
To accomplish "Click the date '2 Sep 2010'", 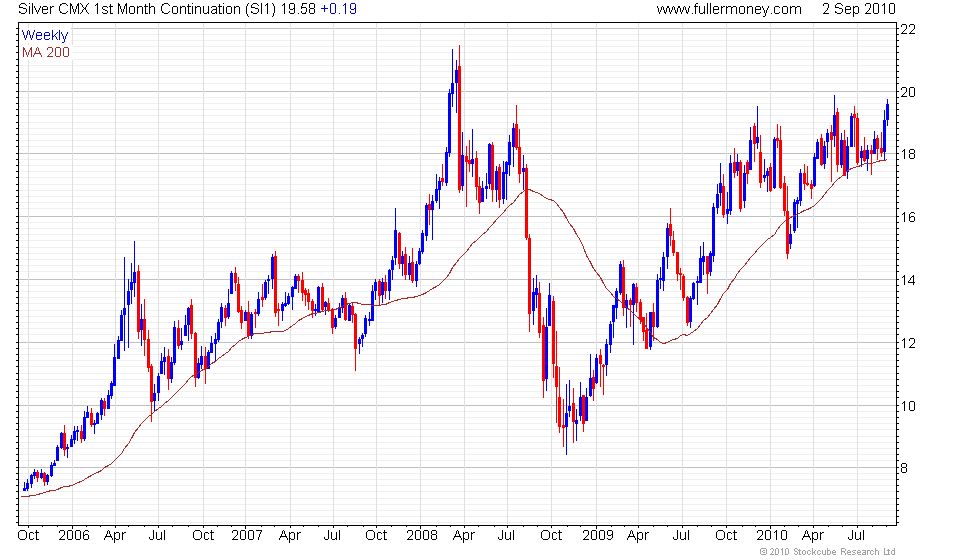I will pyautogui.click(x=859, y=9).
